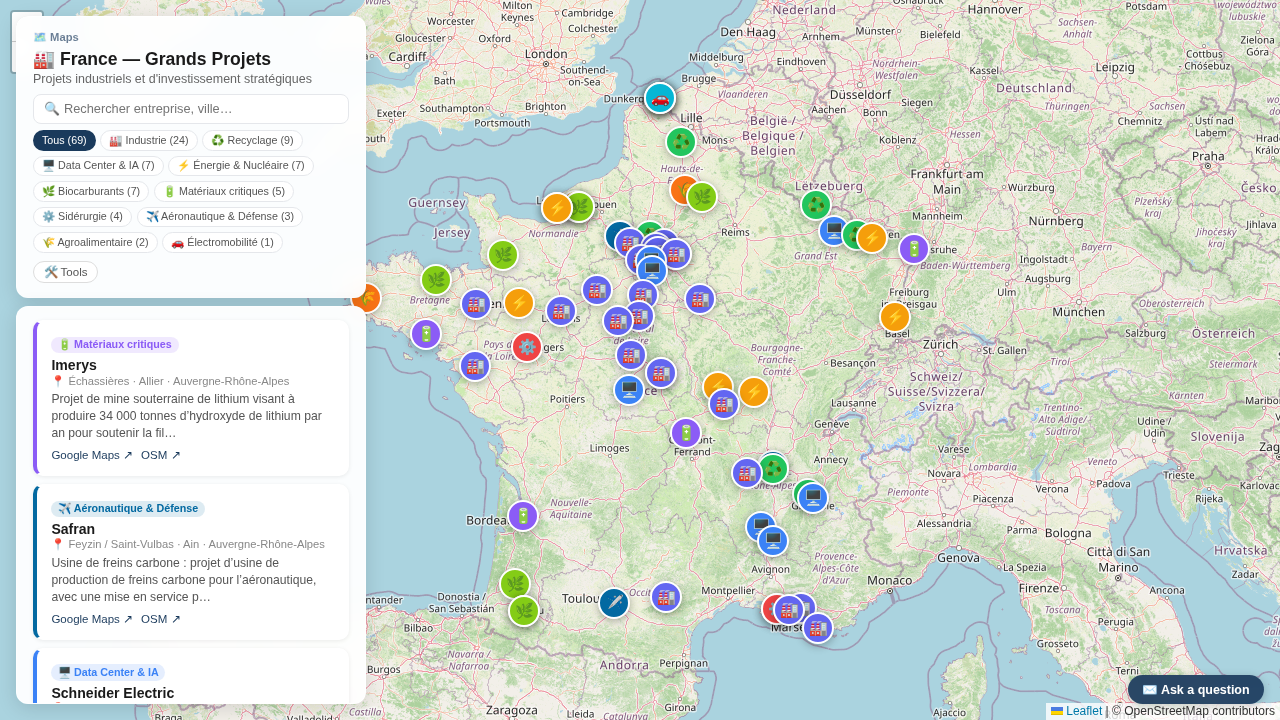This screenshot has width=1280, height=720.
Task: Filter by Industrie (24)
Action: tap(149, 141)
